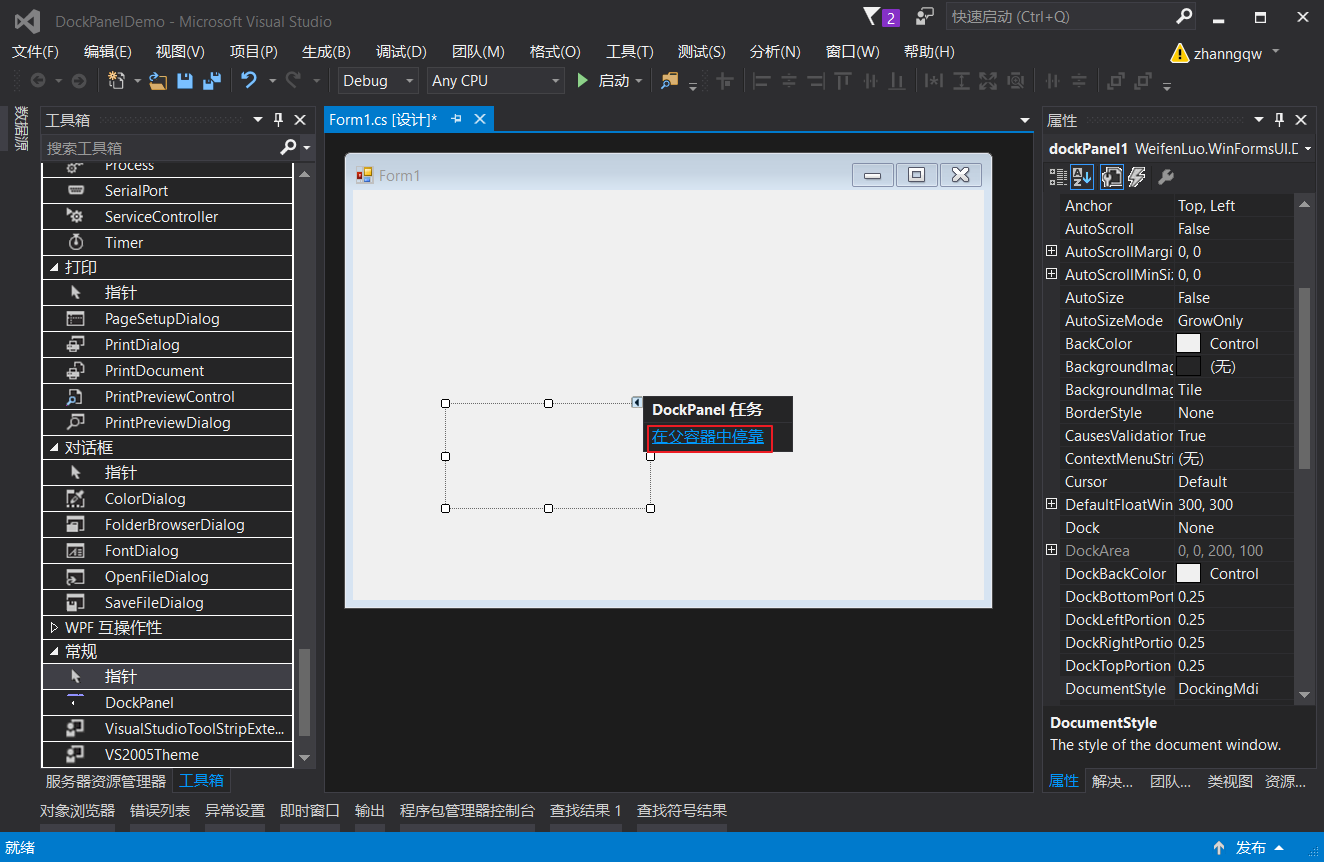Close the Toolbox panel

pyautogui.click(x=300, y=120)
